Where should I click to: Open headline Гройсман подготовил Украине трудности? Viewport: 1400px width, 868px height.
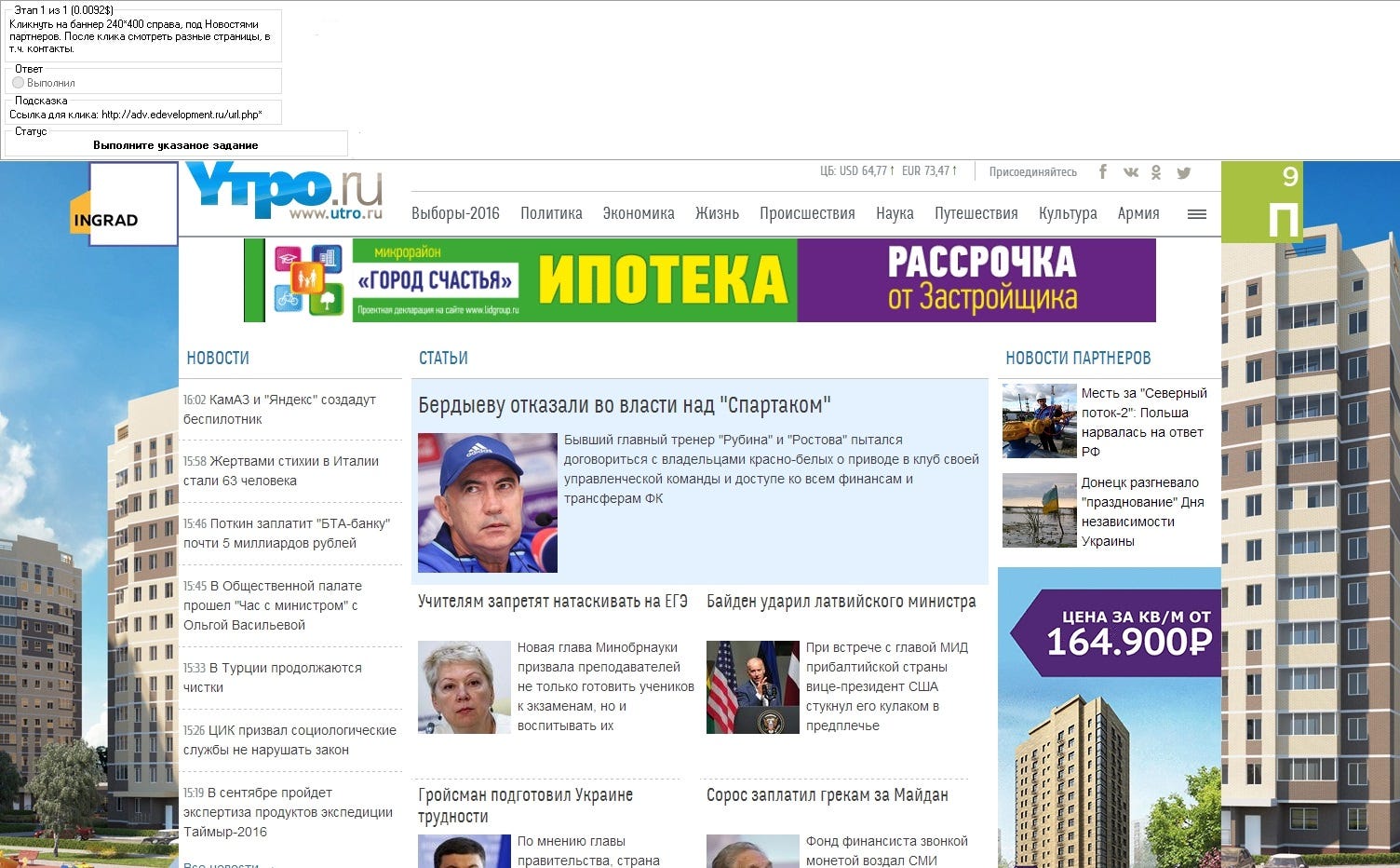click(525, 806)
